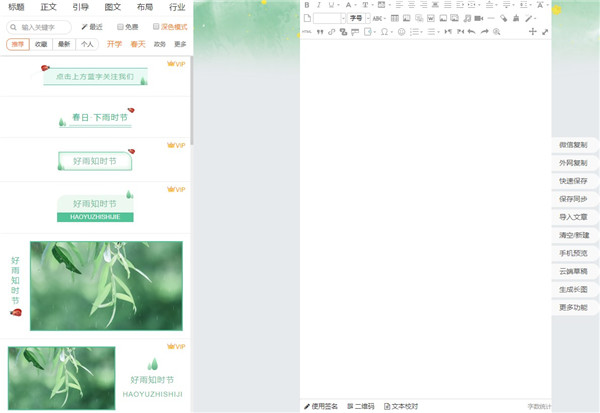Align text to the right
This screenshot has height=413, width=600.
coord(424,5)
